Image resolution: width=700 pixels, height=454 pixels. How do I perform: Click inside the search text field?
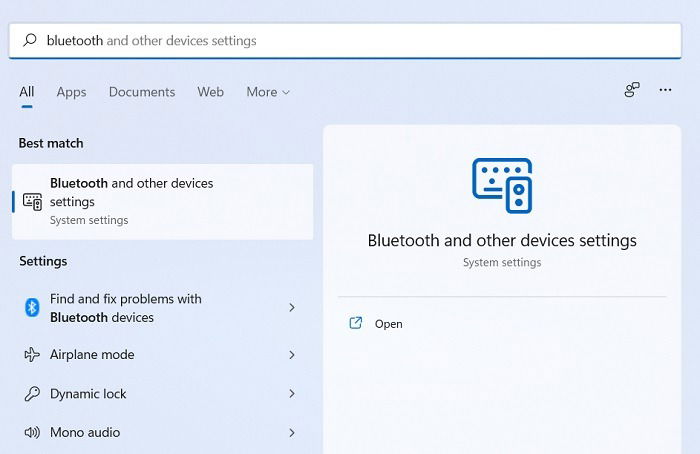[345, 41]
